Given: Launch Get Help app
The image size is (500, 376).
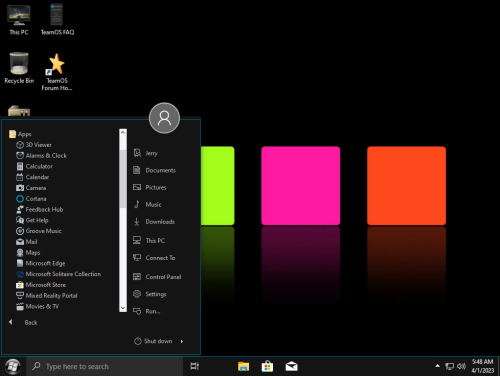Looking at the screenshot, I should tap(32, 220).
